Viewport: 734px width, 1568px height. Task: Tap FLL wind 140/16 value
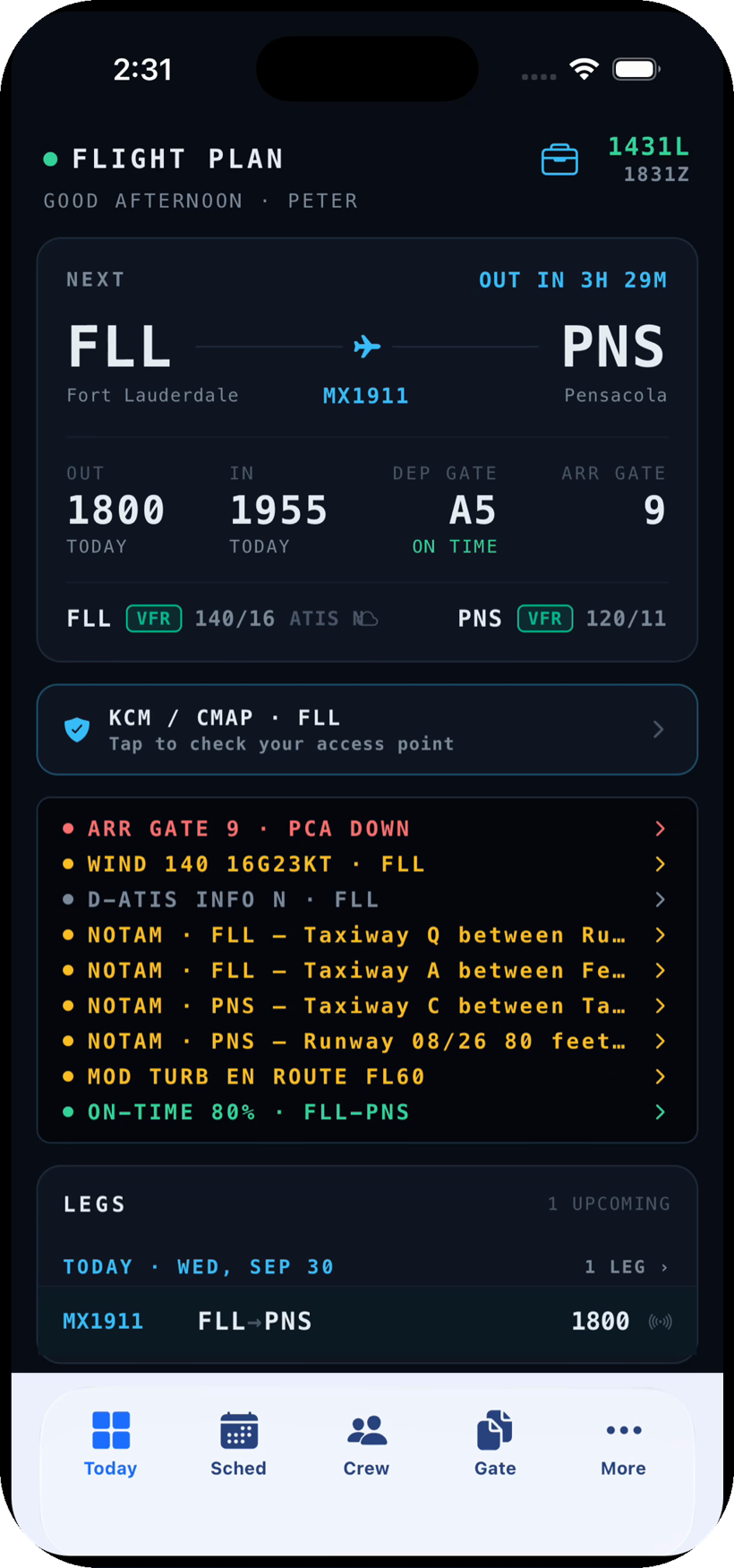pos(235,619)
